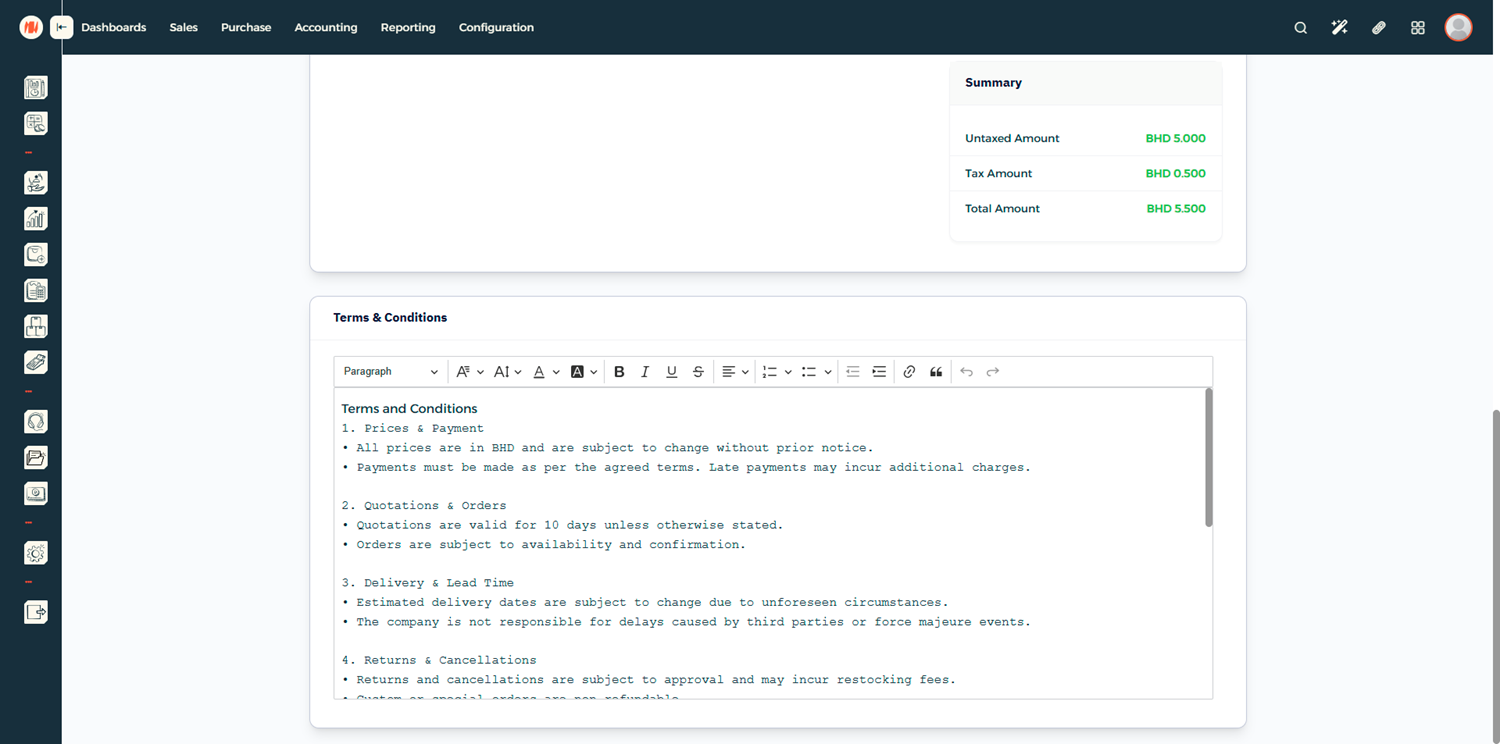
Task: Click the headset support icon in sidebar
Action: [36, 422]
